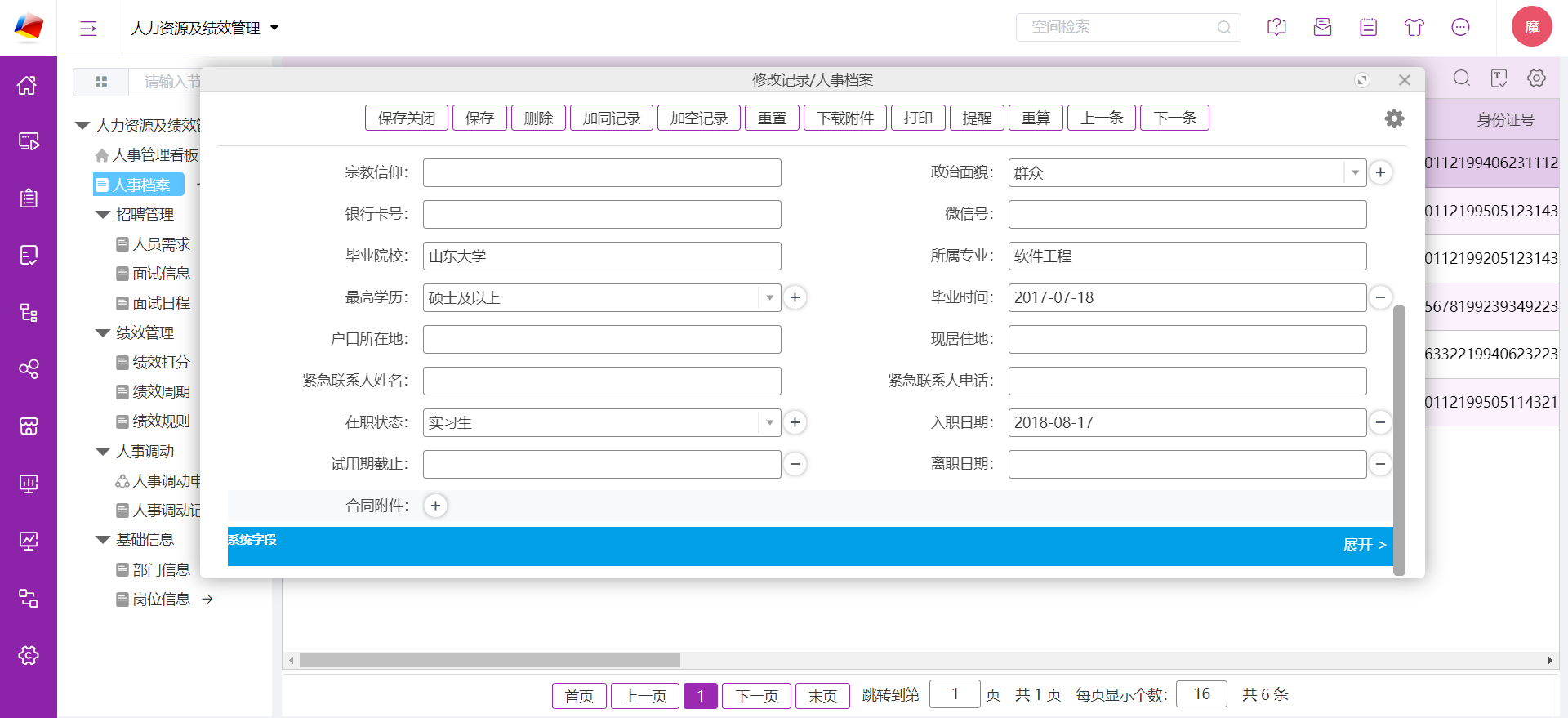Click the table horizontal scrollbar thumb
Image resolution: width=1568 pixels, height=718 pixels.
489,660
